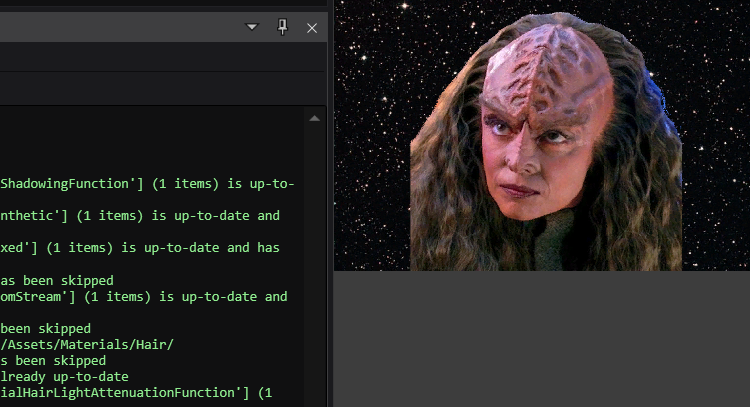
Task: Select the 'ialHairLightAttenuationFunction'] (1' log line
Action: coord(136,393)
